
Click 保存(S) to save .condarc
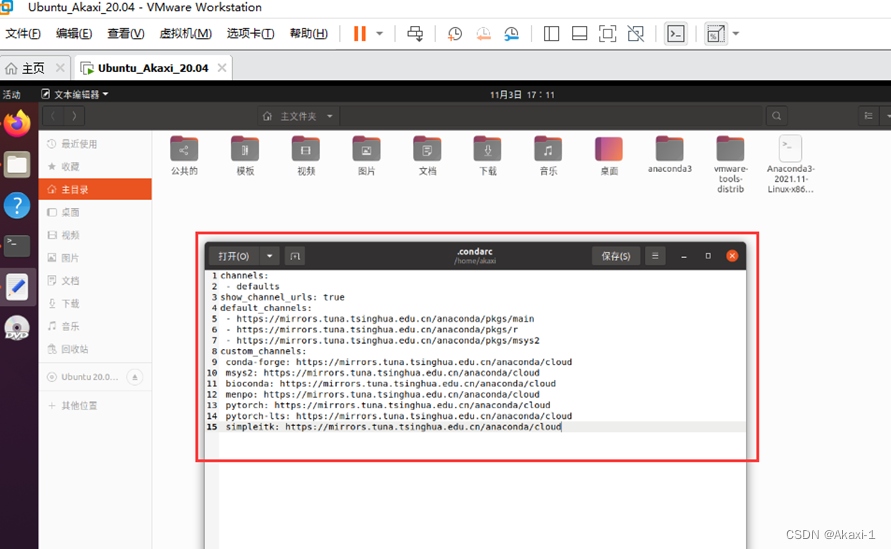click(616, 256)
